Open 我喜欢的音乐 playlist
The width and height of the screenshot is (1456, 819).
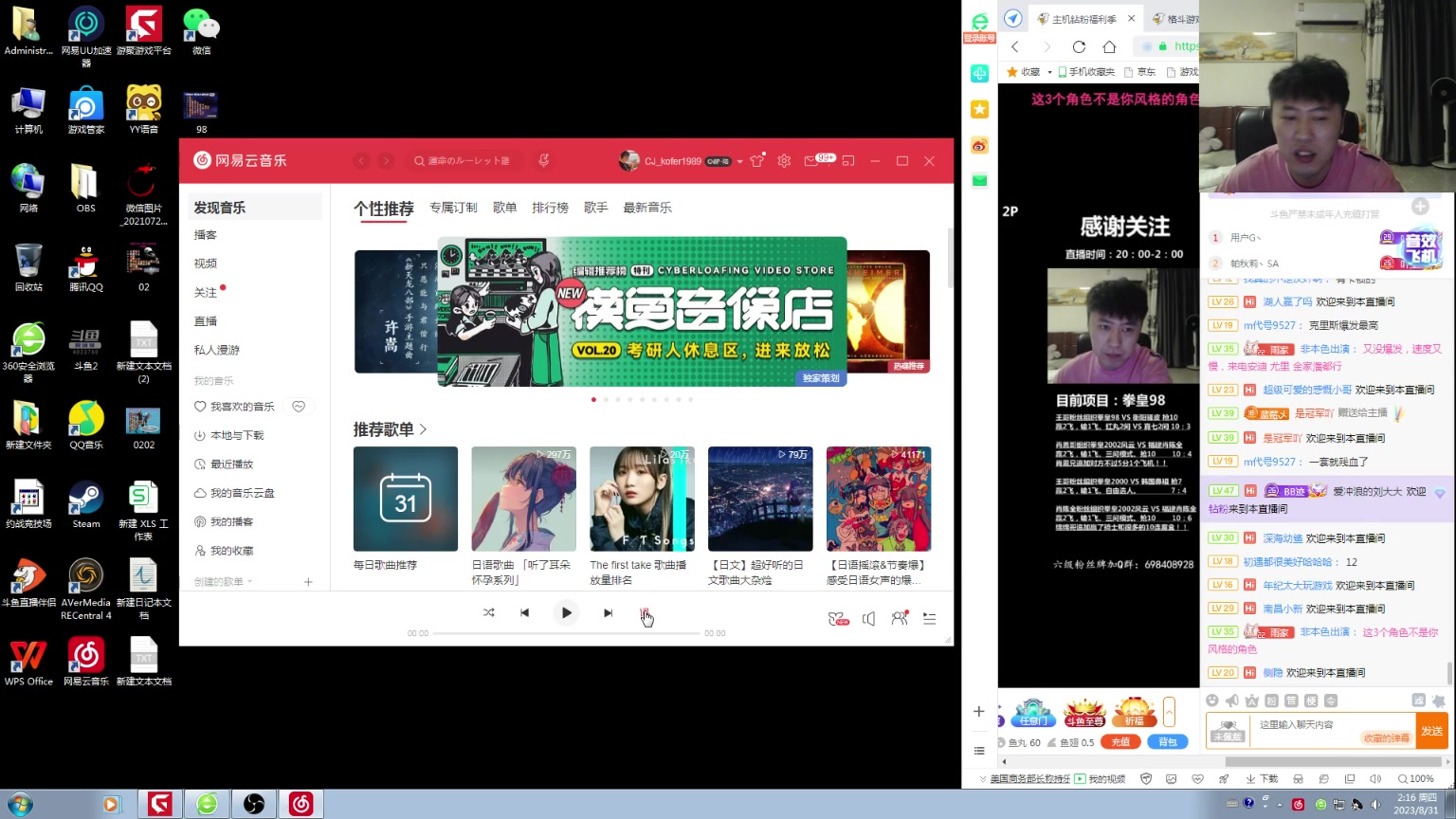(234, 407)
